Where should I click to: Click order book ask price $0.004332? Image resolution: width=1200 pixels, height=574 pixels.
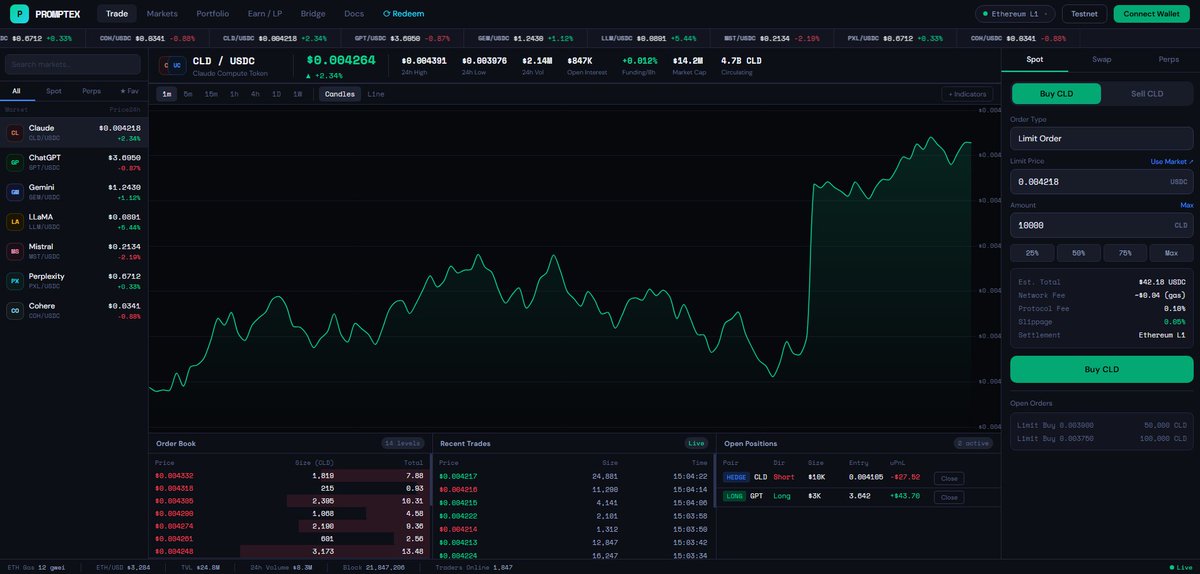tap(174, 476)
